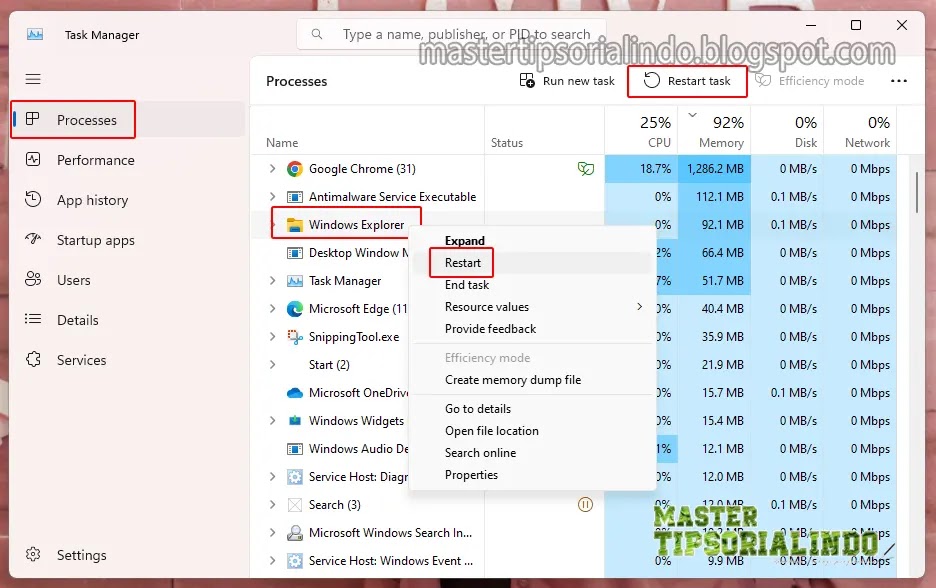Expand the Windows Widgets process group
The image size is (936, 588).
point(272,421)
